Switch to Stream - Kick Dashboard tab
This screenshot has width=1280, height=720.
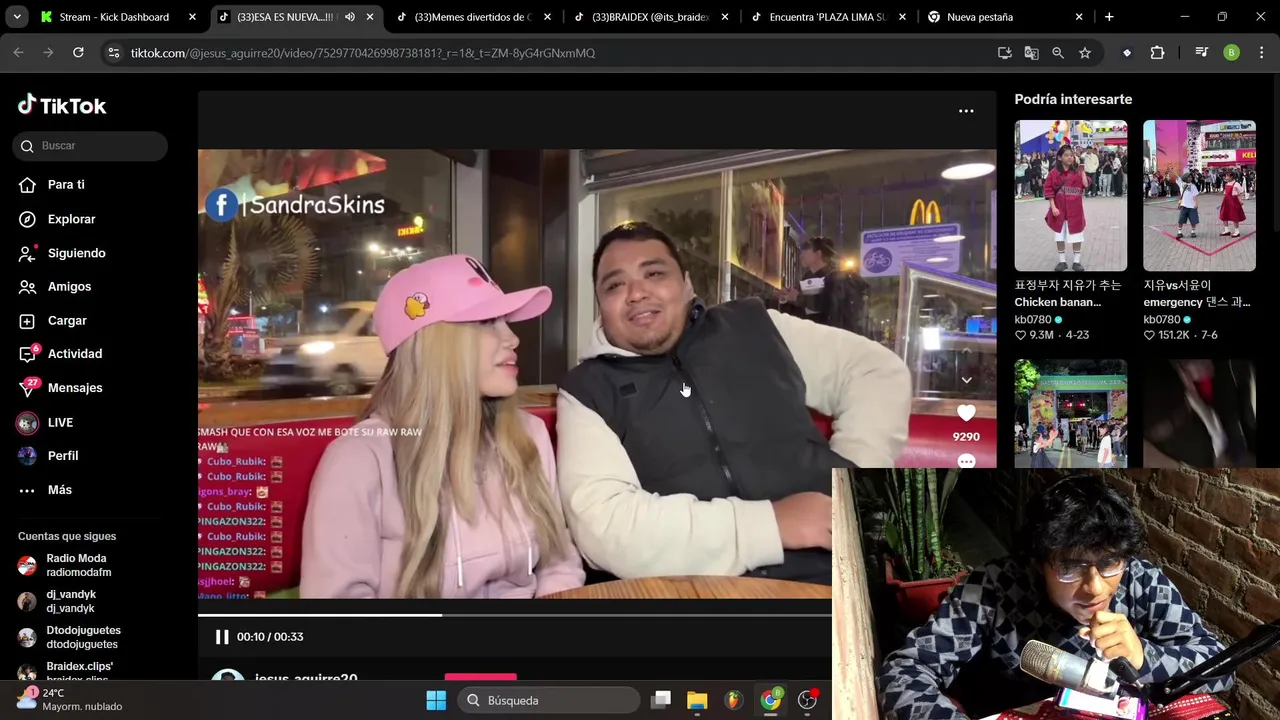(114, 17)
